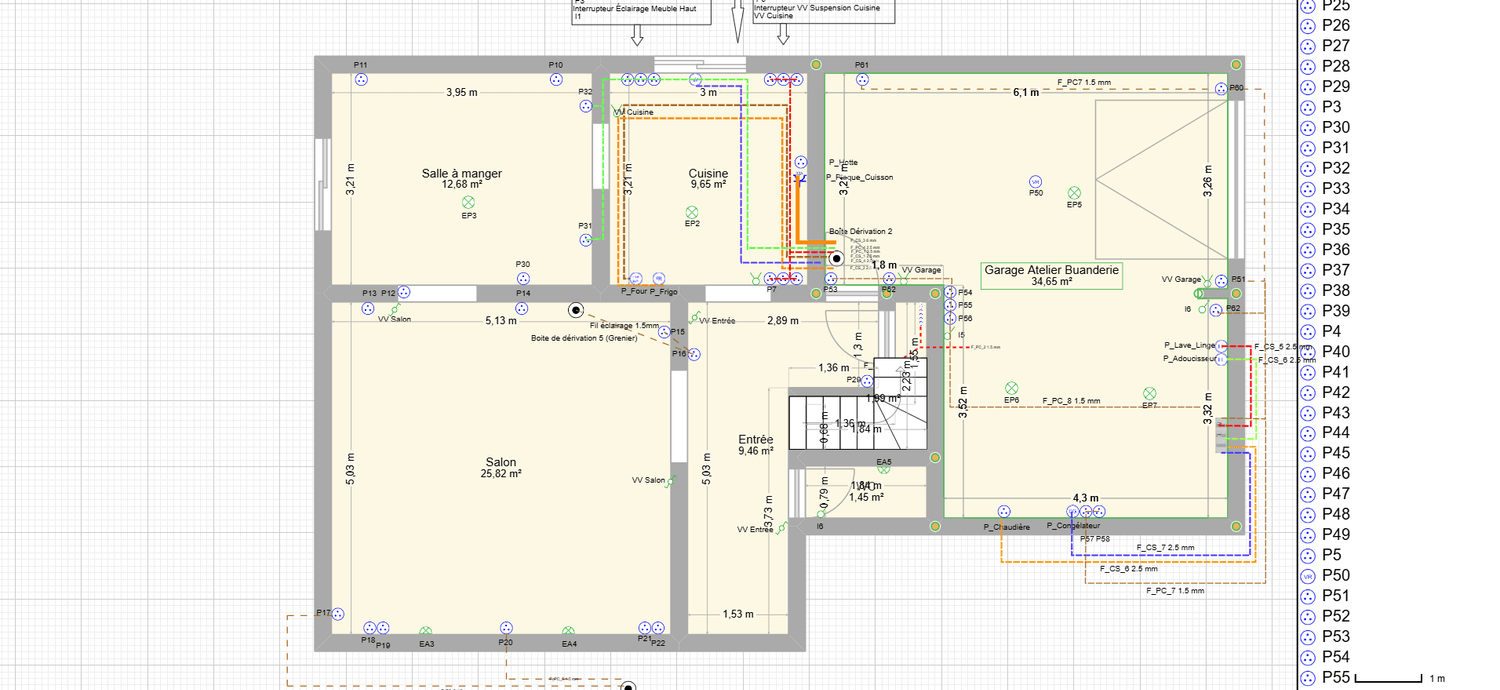Viewport: 1500px width, 690px height.
Task: Select the EP5 light symbol in the garage
Action: click(x=1074, y=192)
